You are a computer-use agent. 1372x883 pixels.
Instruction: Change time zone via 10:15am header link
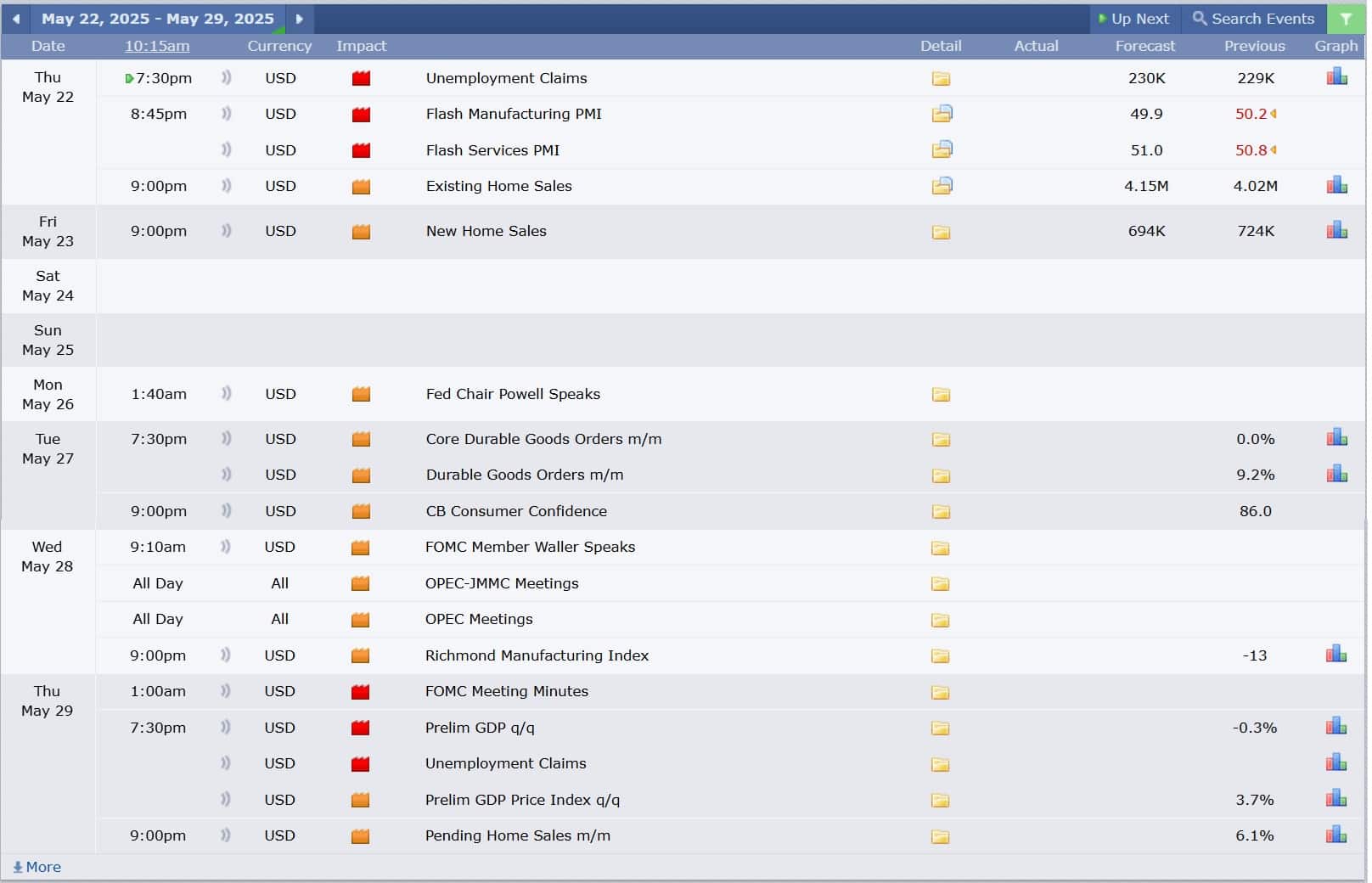coord(157,46)
